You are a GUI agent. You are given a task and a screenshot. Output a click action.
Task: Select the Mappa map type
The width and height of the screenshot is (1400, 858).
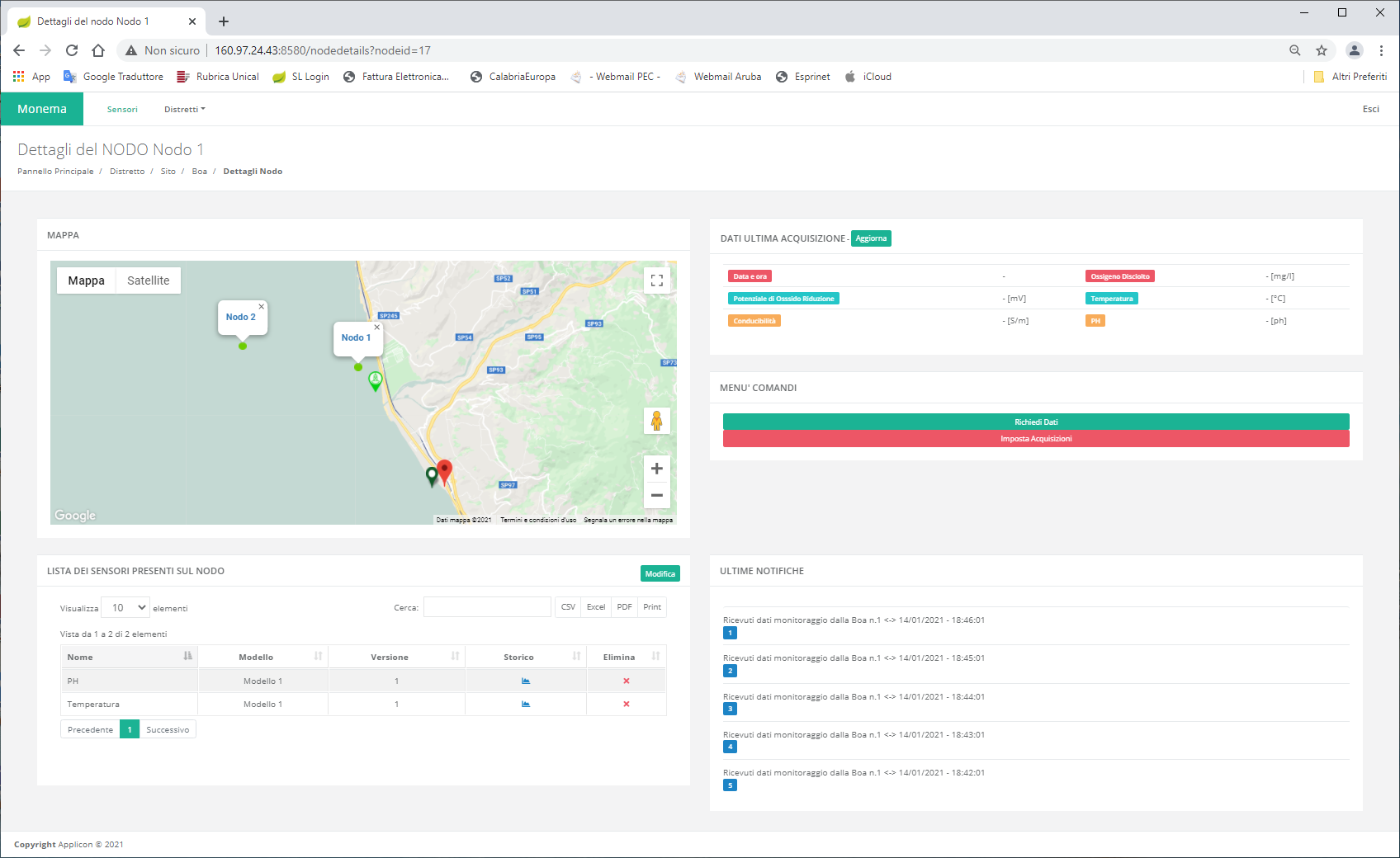[86, 280]
